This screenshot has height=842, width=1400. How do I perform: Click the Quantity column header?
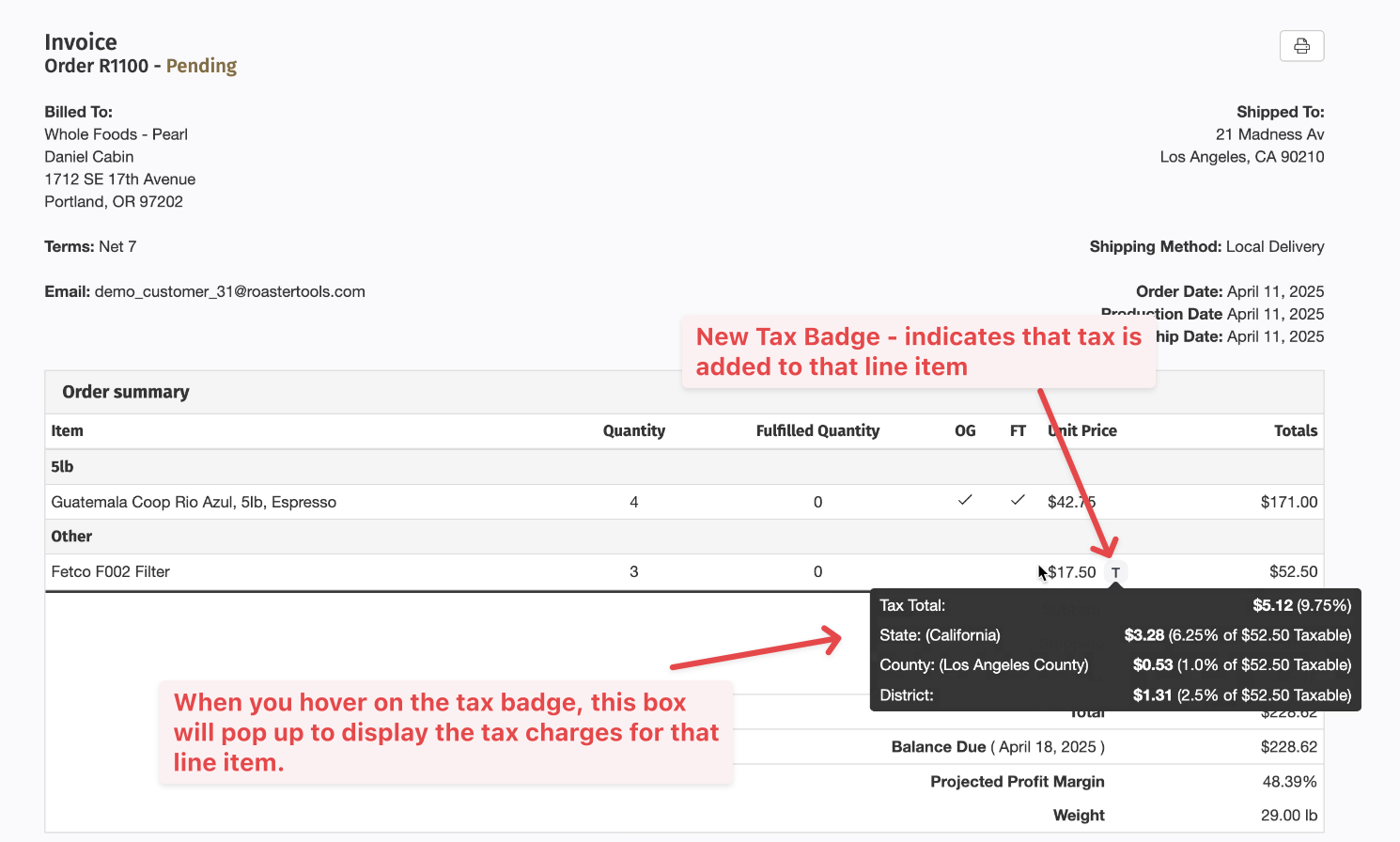(x=634, y=430)
